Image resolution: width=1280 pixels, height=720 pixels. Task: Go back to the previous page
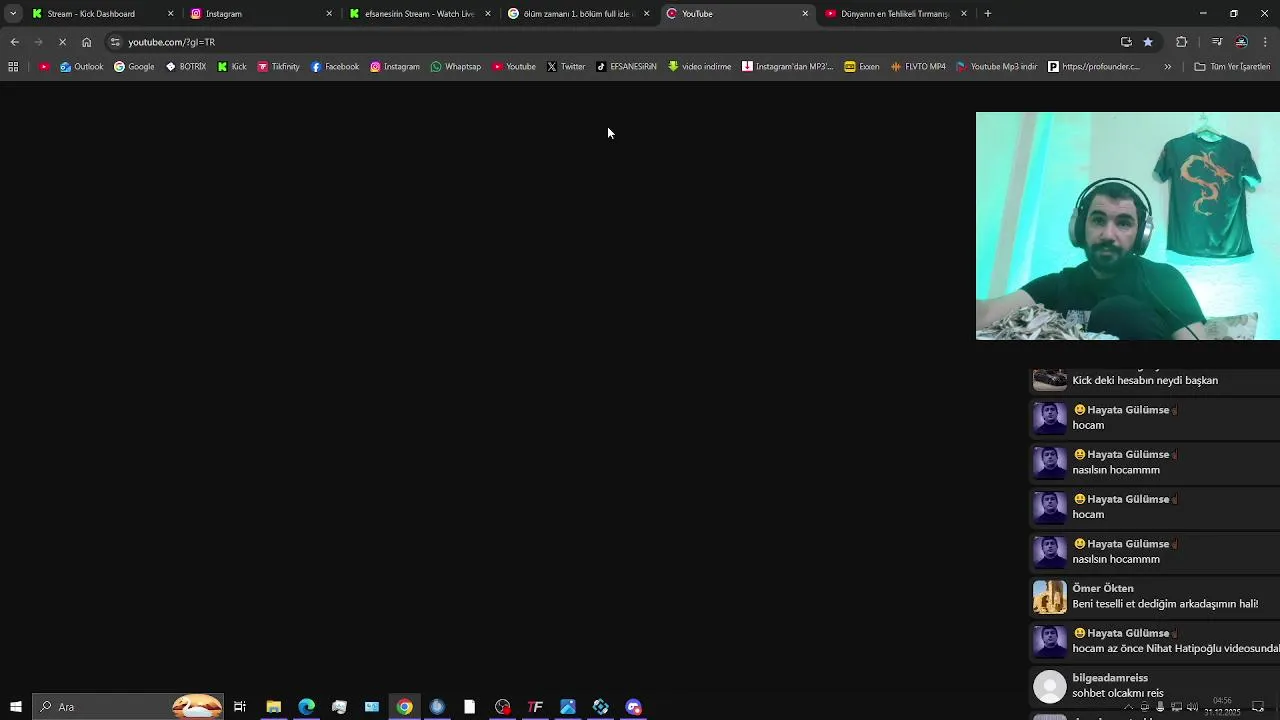(14, 42)
